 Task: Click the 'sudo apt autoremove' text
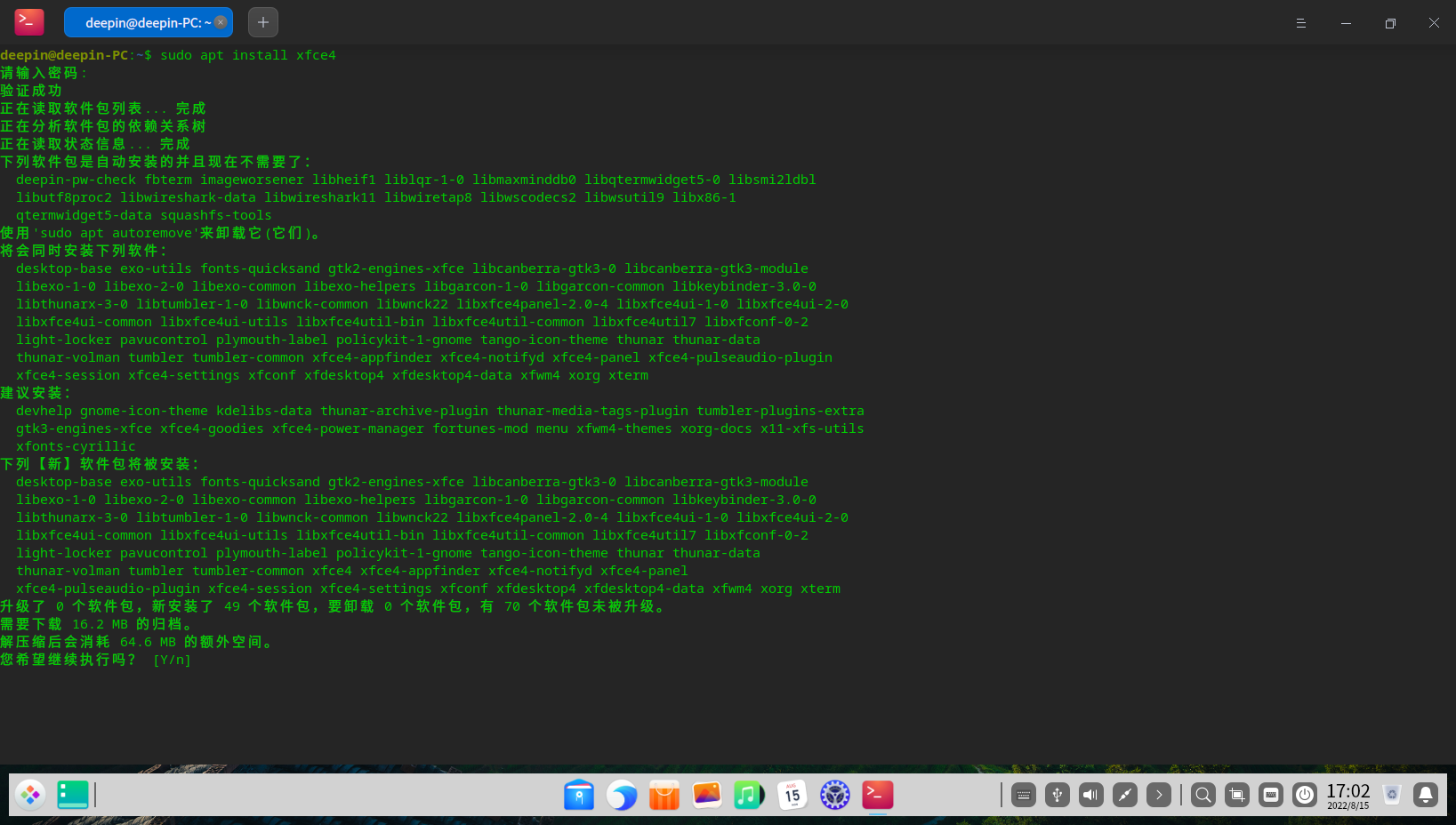pos(116,233)
